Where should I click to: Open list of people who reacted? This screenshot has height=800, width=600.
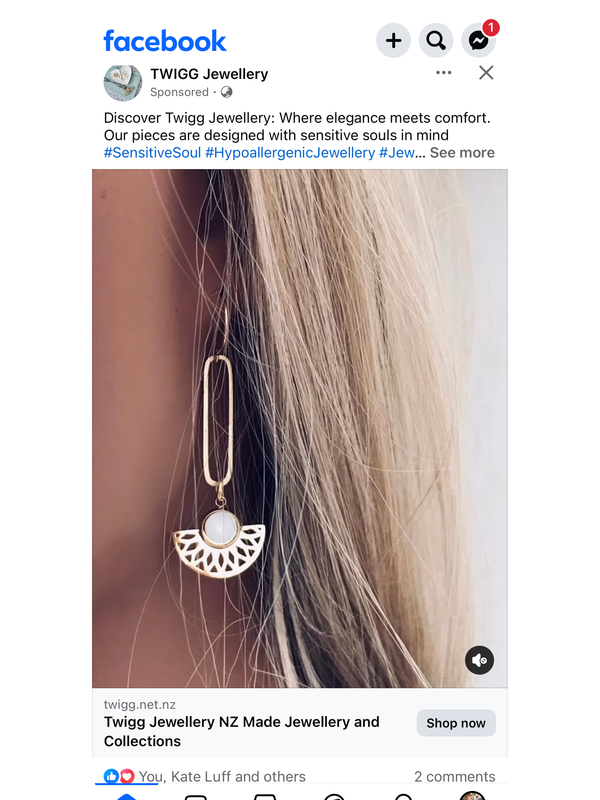click(x=222, y=777)
